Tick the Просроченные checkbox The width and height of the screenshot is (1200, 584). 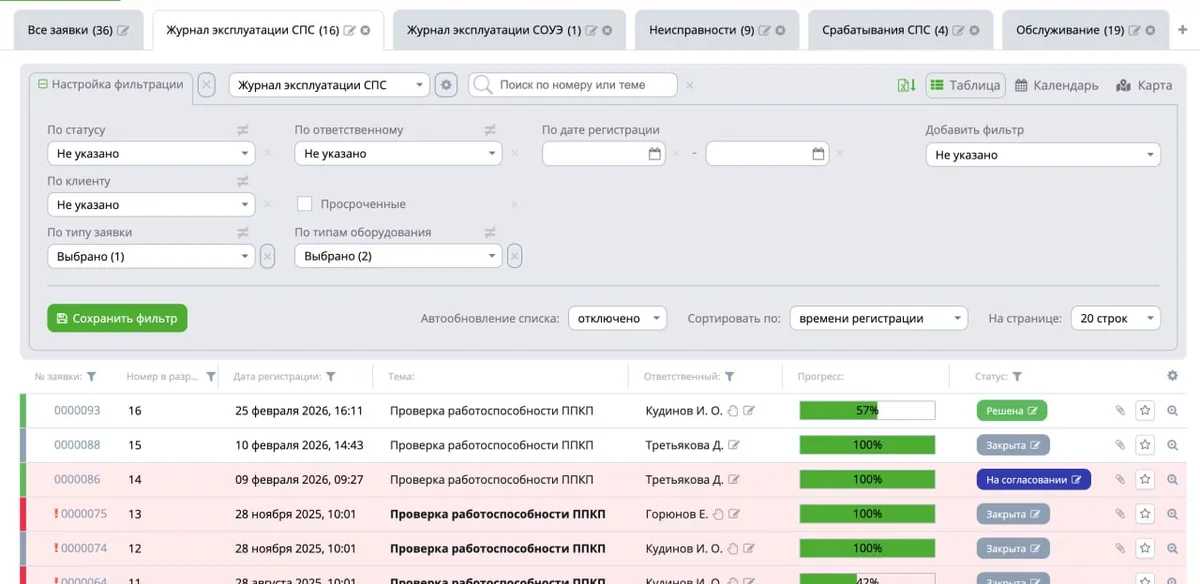click(x=305, y=204)
